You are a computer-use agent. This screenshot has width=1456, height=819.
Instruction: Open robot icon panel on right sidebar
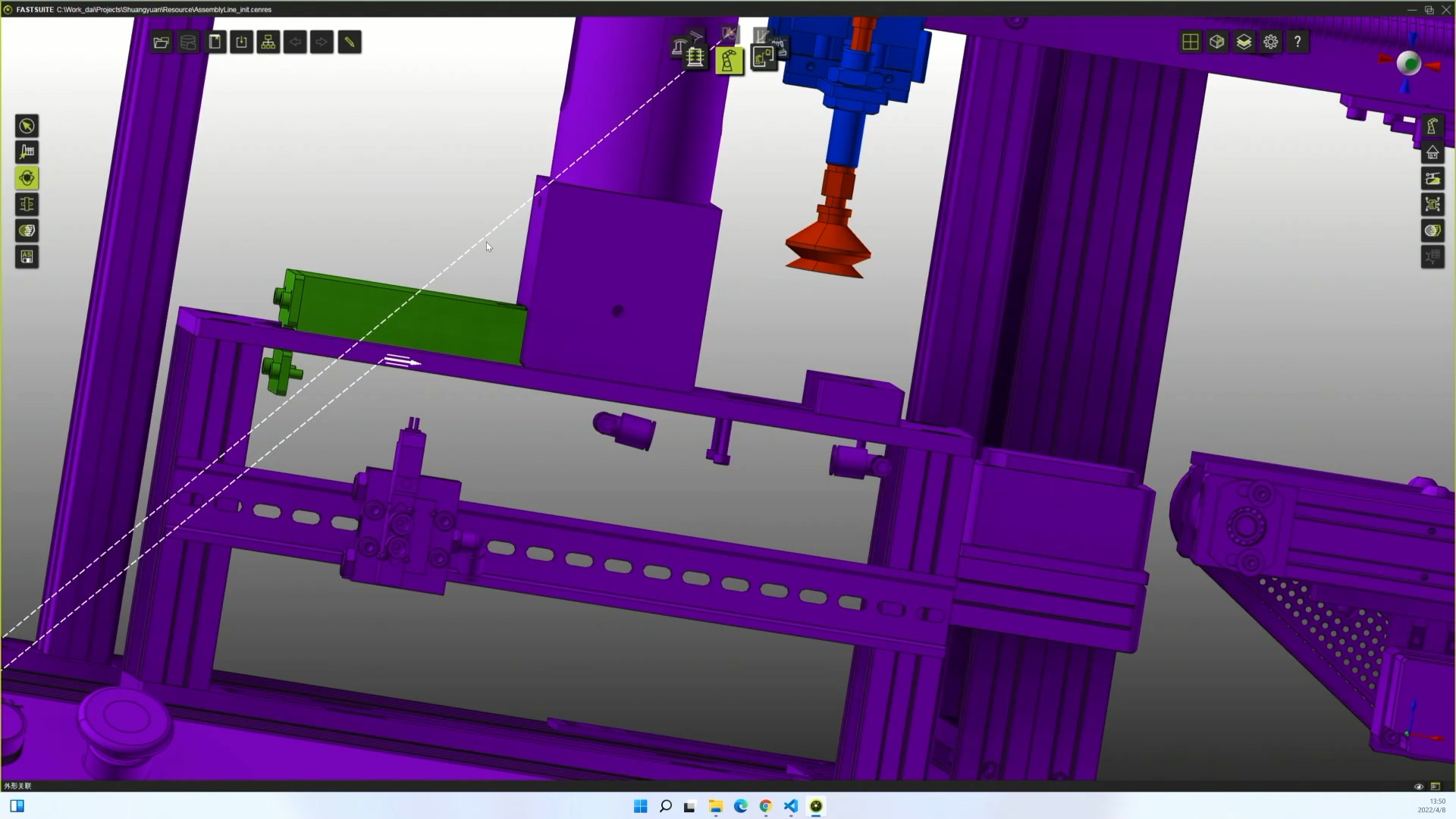tap(1432, 126)
